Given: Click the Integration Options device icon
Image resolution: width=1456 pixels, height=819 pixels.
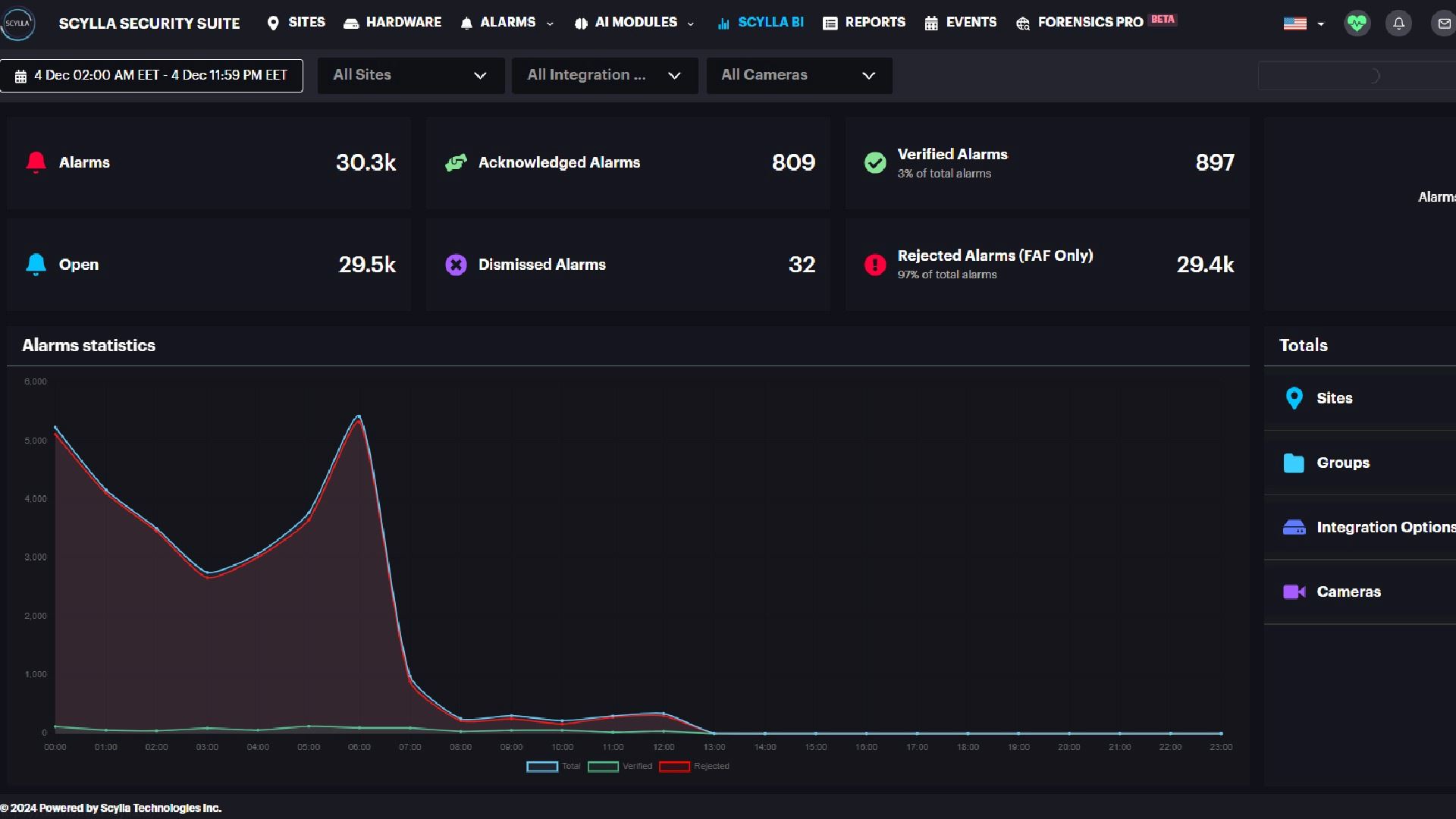Looking at the screenshot, I should click(x=1294, y=527).
